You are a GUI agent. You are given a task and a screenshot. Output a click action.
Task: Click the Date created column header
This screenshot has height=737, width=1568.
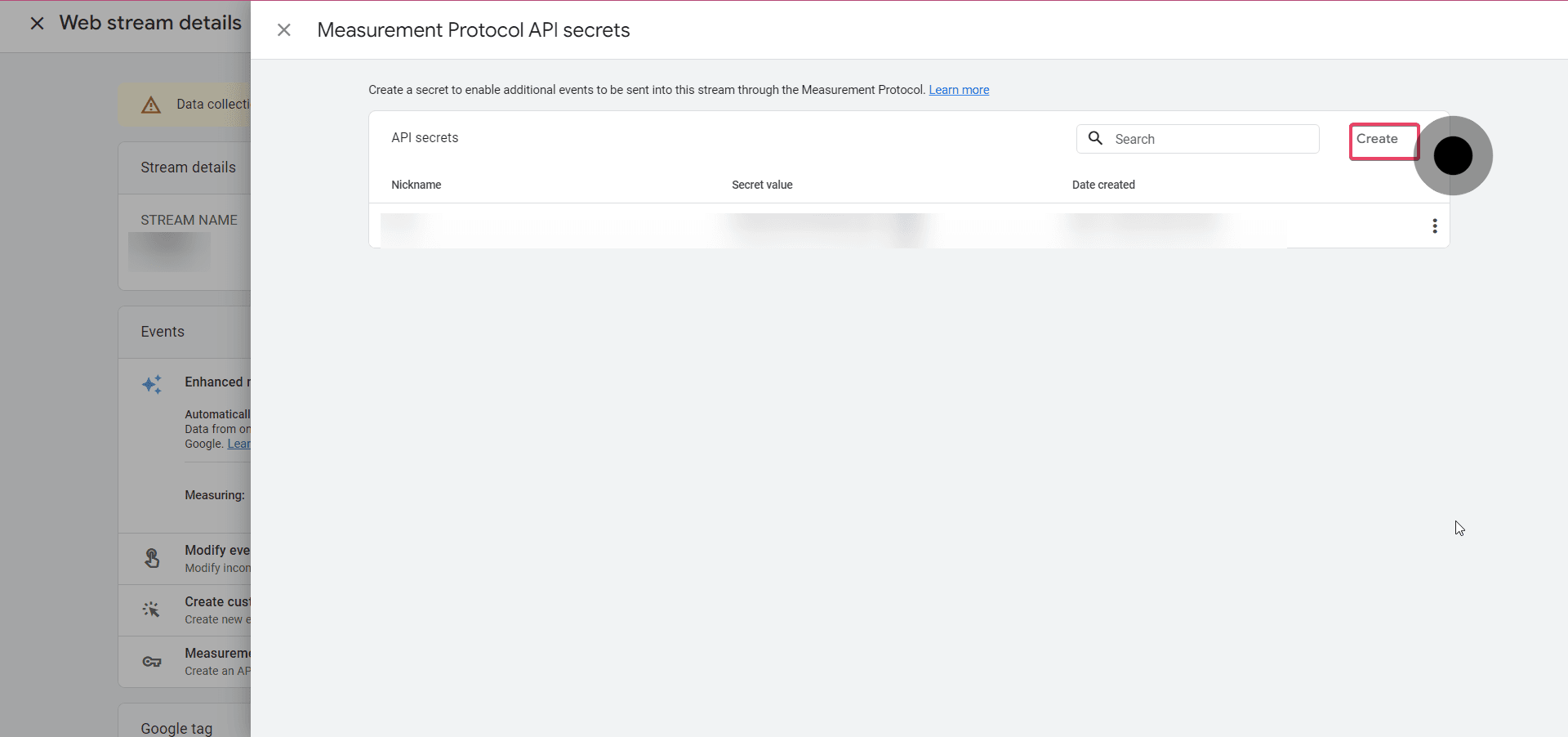(1103, 185)
